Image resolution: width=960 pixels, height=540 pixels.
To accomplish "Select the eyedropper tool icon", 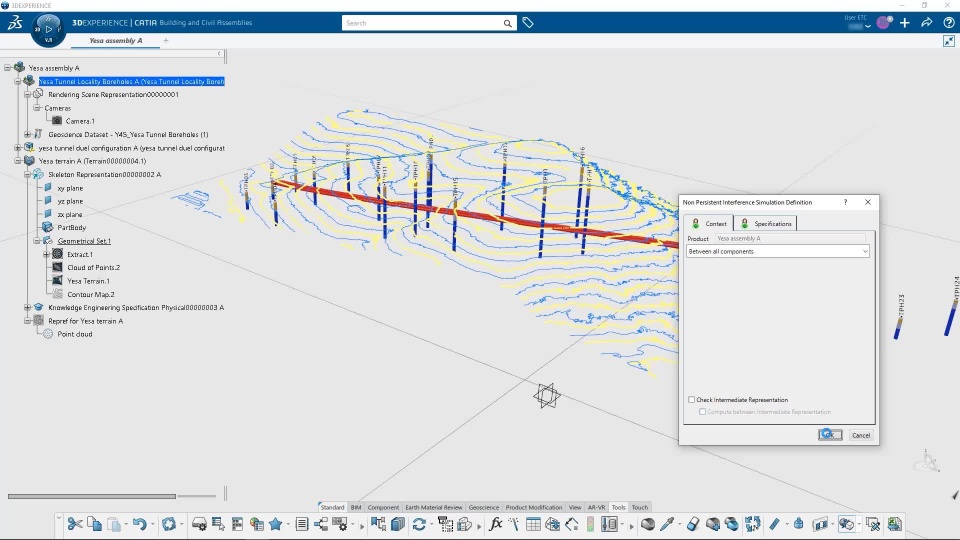I will click(667, 524).
